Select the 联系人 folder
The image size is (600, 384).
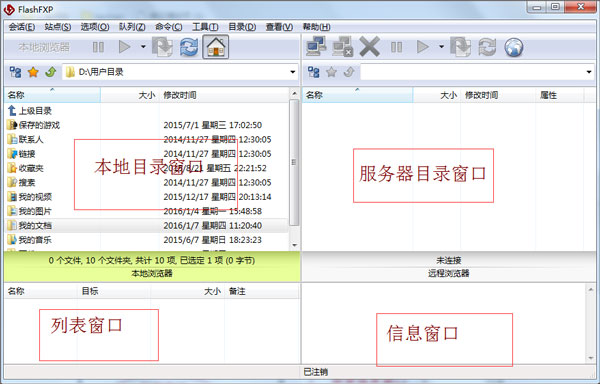click(x=25, y=139)
